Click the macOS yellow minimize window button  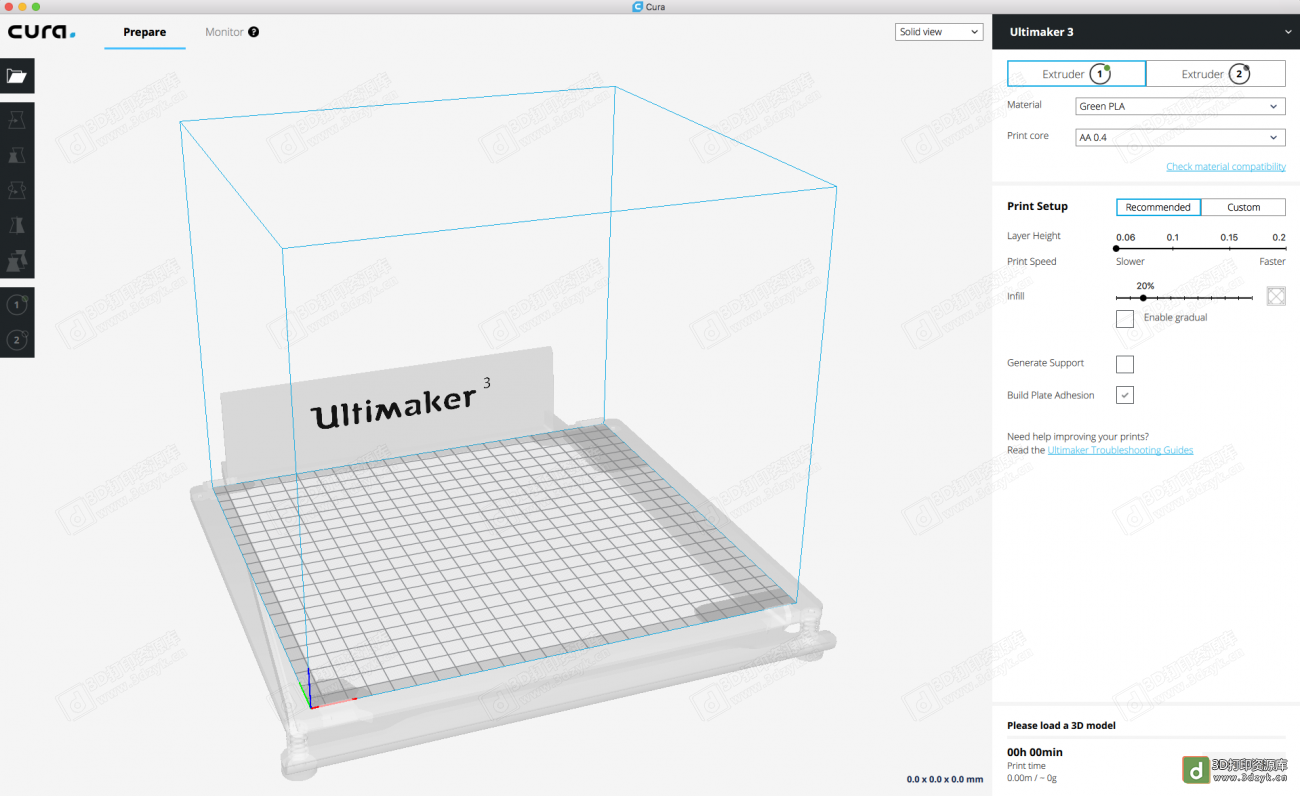(23, 7)
